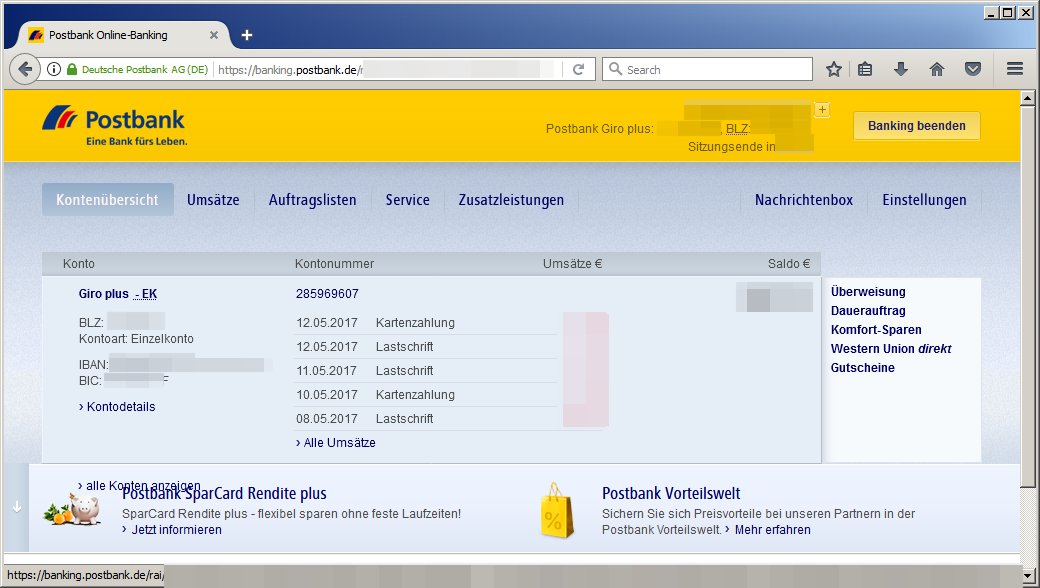Click the Umsätze € column header
1040x588 pixels.
572,264
